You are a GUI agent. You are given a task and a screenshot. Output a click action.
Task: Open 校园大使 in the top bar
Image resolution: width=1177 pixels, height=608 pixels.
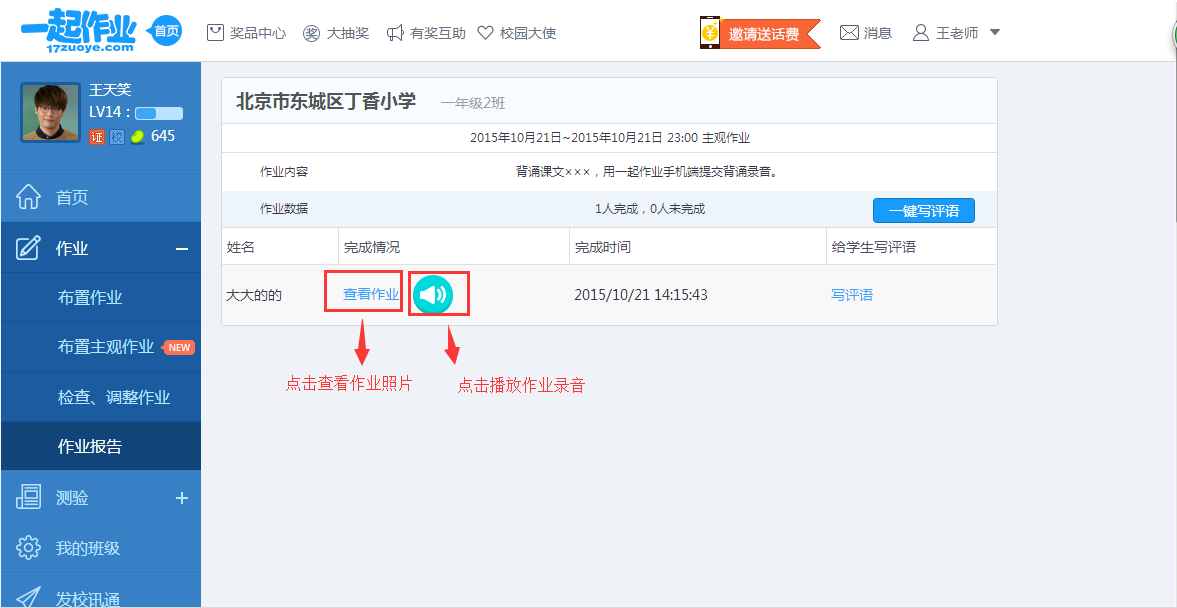tap(528, 33)
